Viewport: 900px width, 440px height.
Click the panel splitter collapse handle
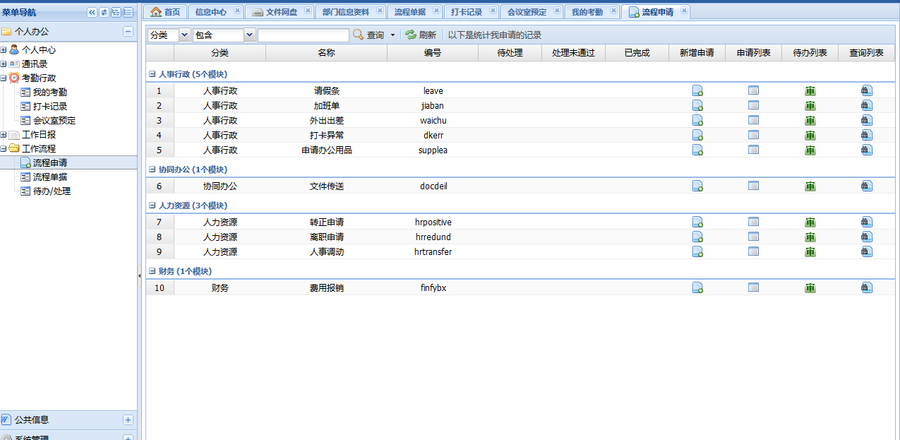click(x=139, y=277)
